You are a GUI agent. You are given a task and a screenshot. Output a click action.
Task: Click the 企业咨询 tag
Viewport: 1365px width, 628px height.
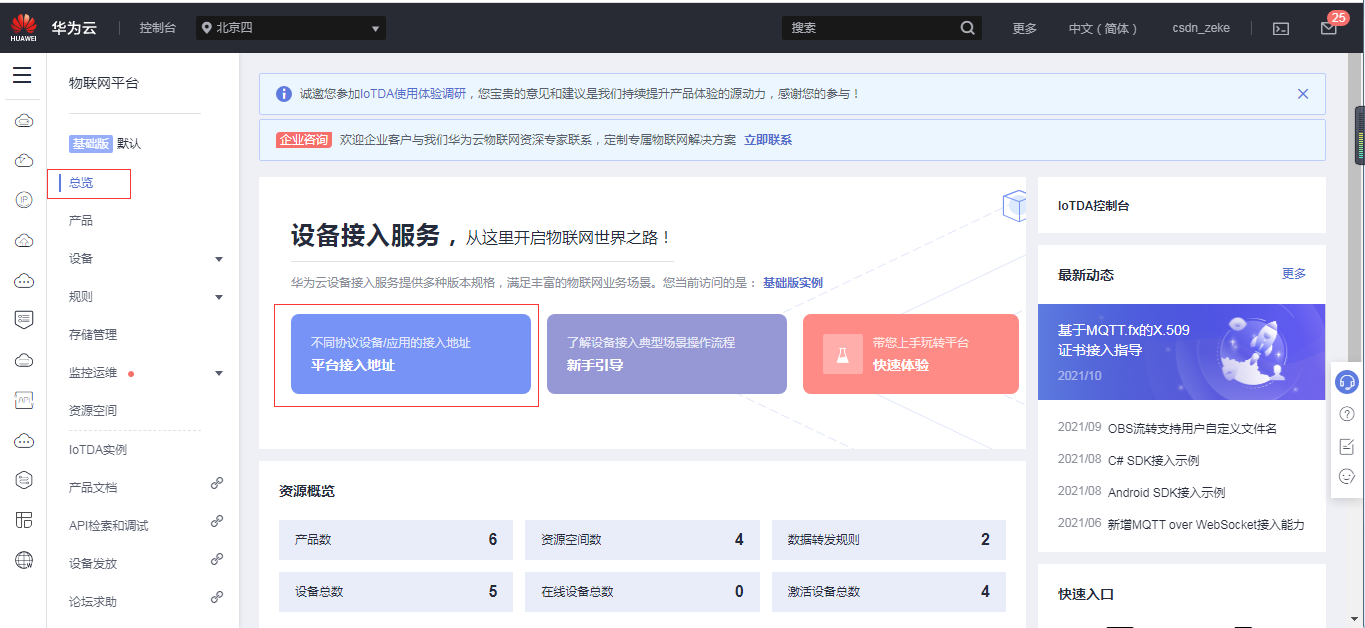pyautogui.click(x=304, y=140)
